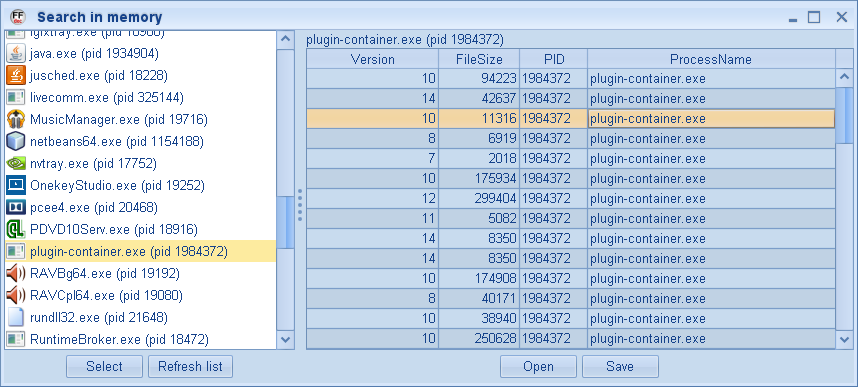The width and height of the screenshot is (858, 387).
Task: Click the split pane divider handle dots
Action: 300,205
